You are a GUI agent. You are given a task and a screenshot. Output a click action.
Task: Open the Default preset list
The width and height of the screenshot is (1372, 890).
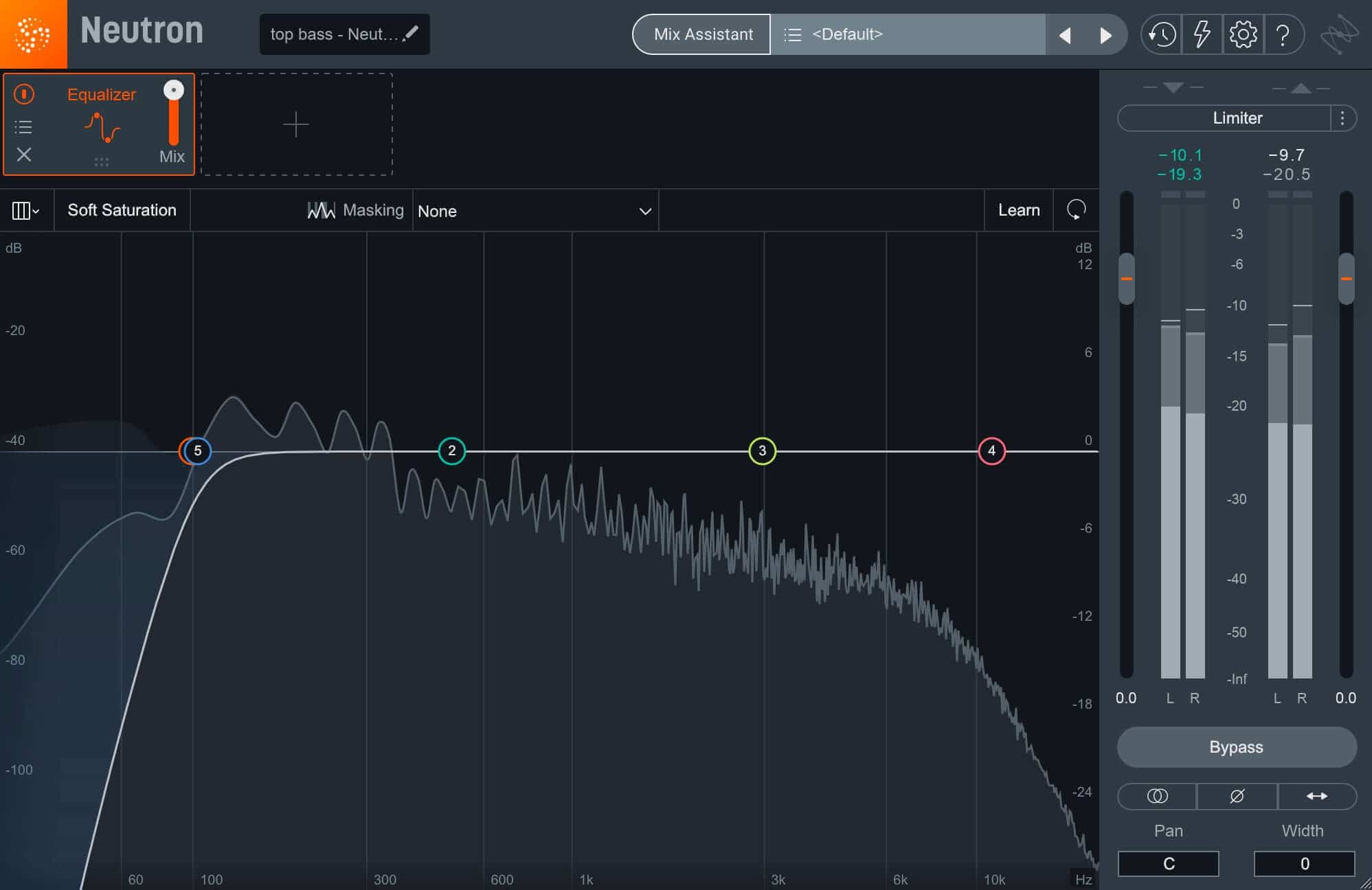[908, 34]
